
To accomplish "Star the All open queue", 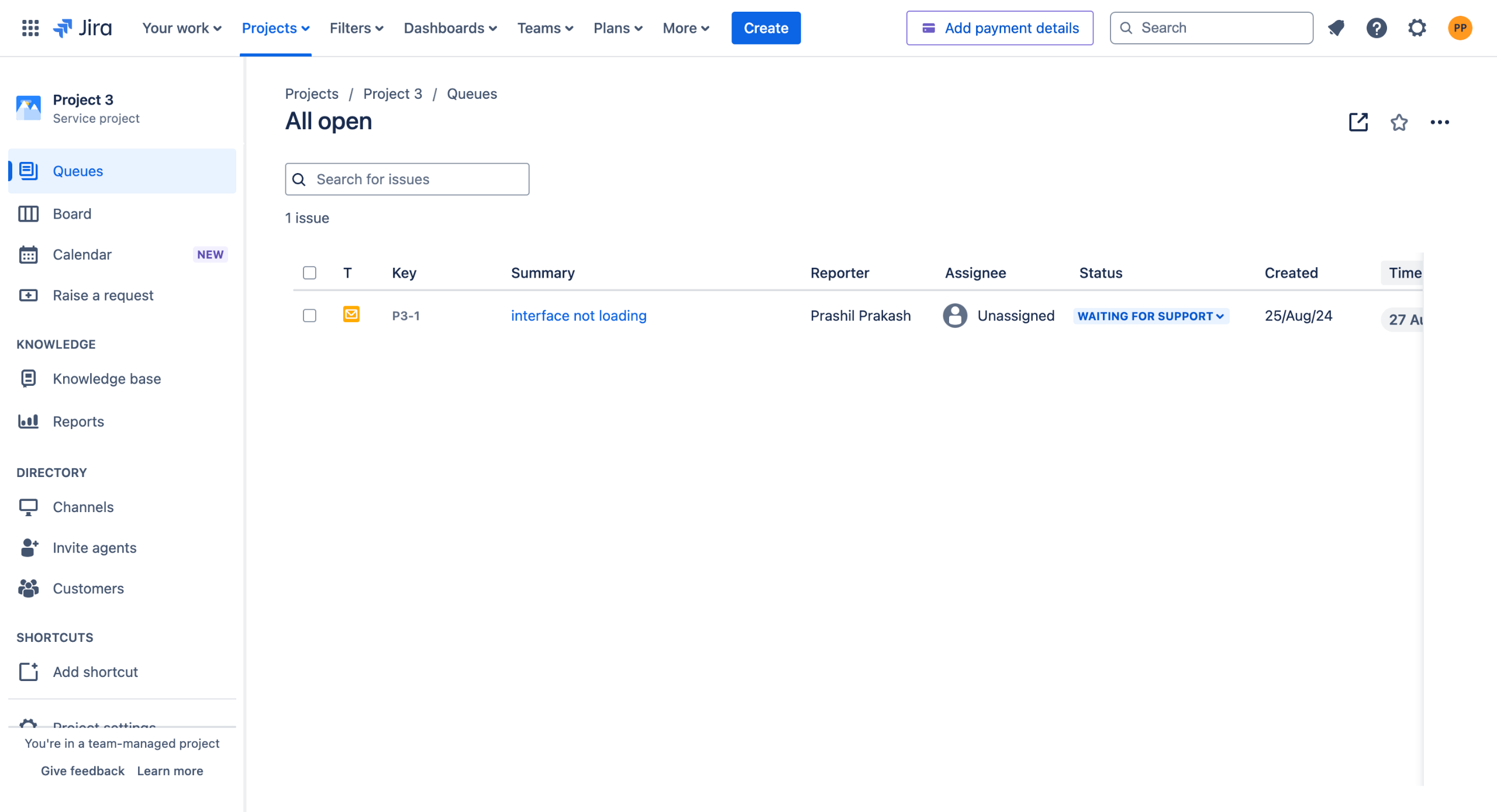I will tap(1399, 122).
